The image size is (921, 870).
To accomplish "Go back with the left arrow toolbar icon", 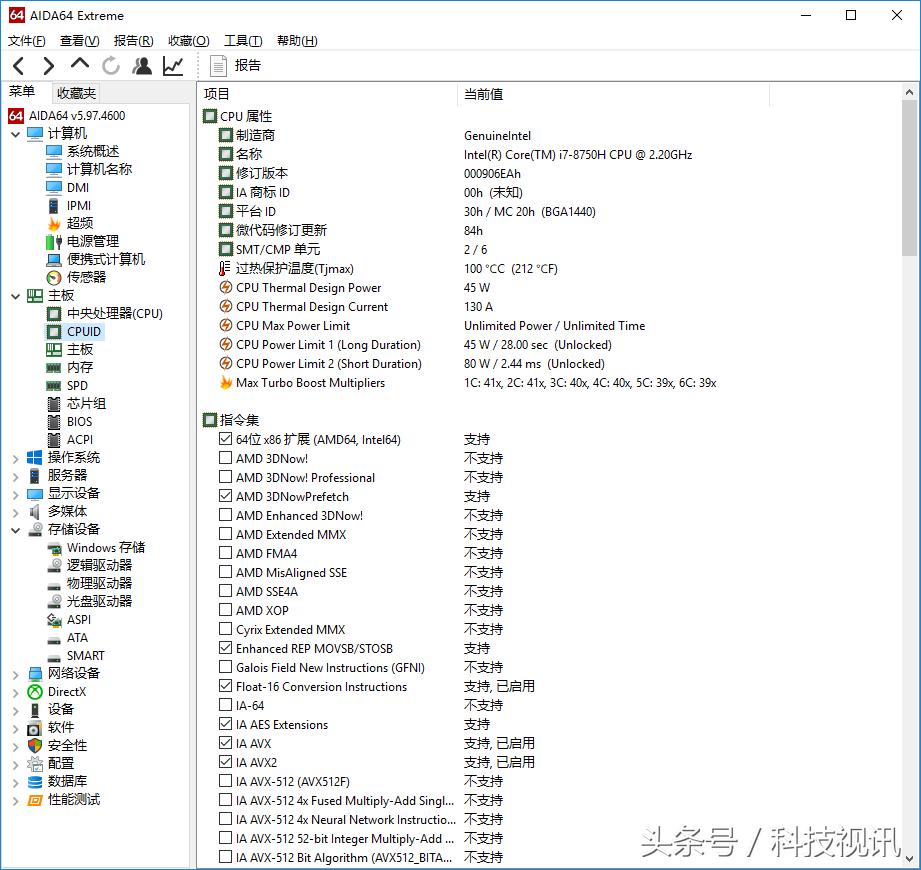I will [19, 66].
